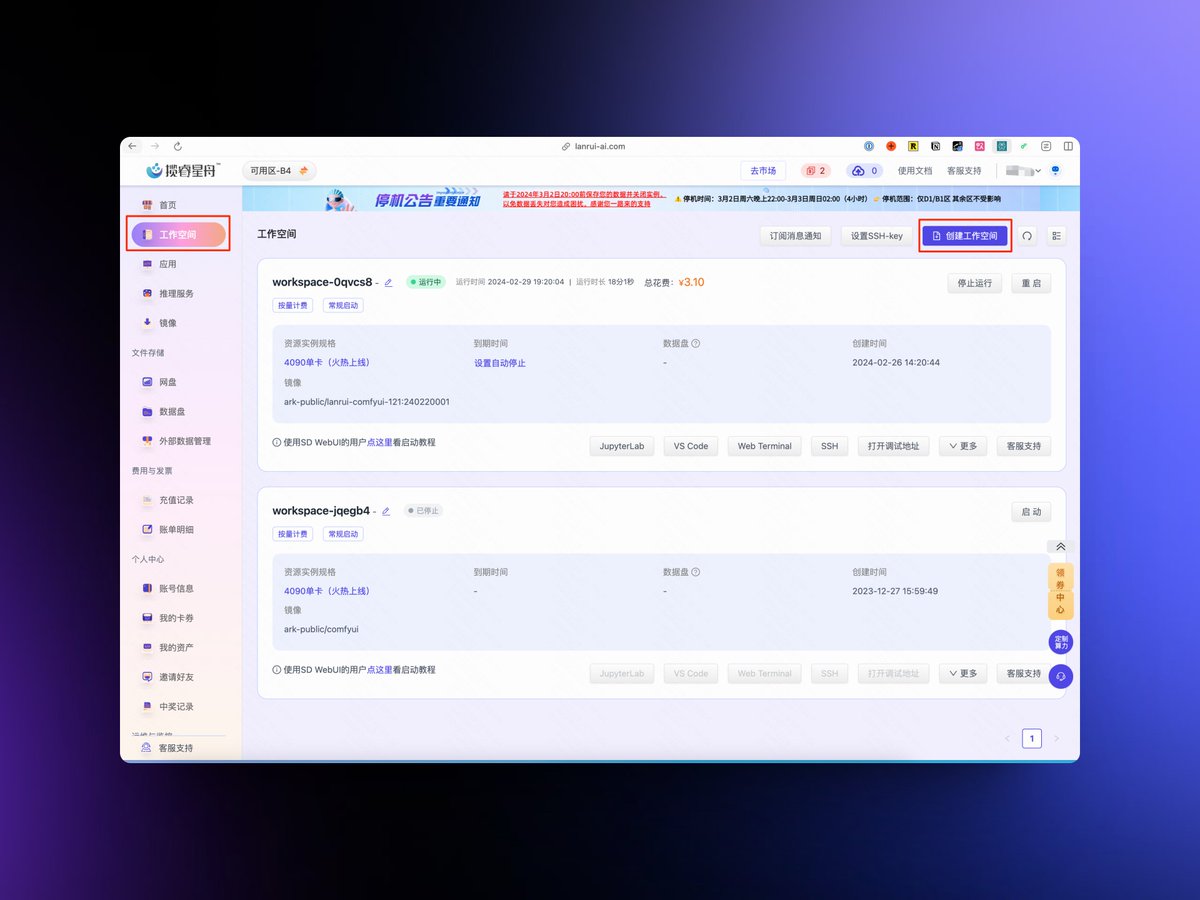The height and width of the screenshot is (900, 1200).
Task: Expand the 更多 dropdown for workspace-0qvcs8
Action: pyautogui.click(x=962, y=446)
